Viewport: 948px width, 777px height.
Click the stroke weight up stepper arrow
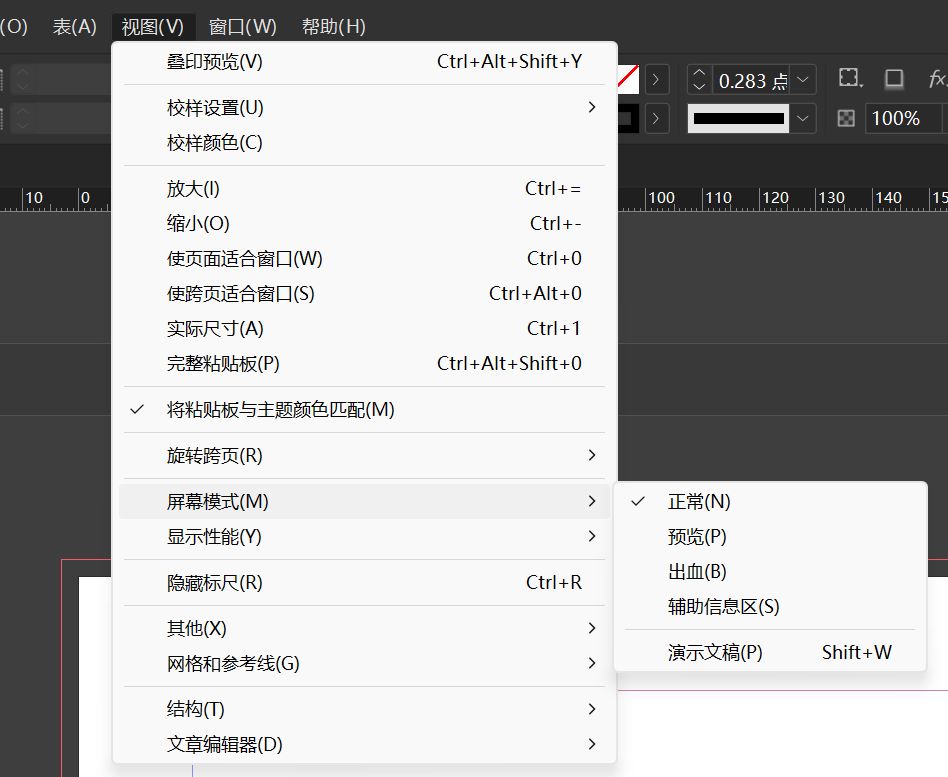pyautogui.click(x=700, y=72)
